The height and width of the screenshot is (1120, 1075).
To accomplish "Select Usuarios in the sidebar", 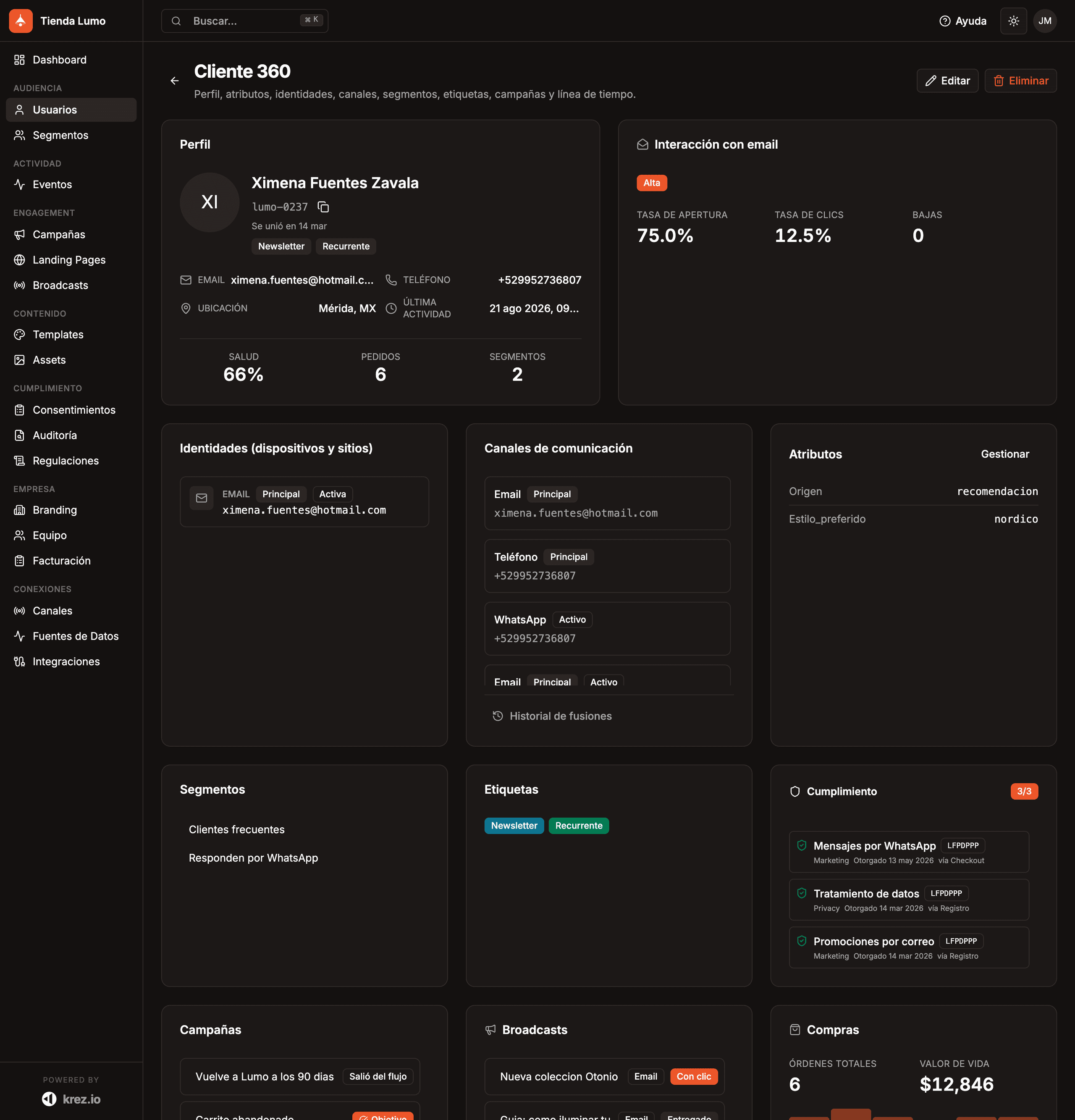I will tap(71, 110).
